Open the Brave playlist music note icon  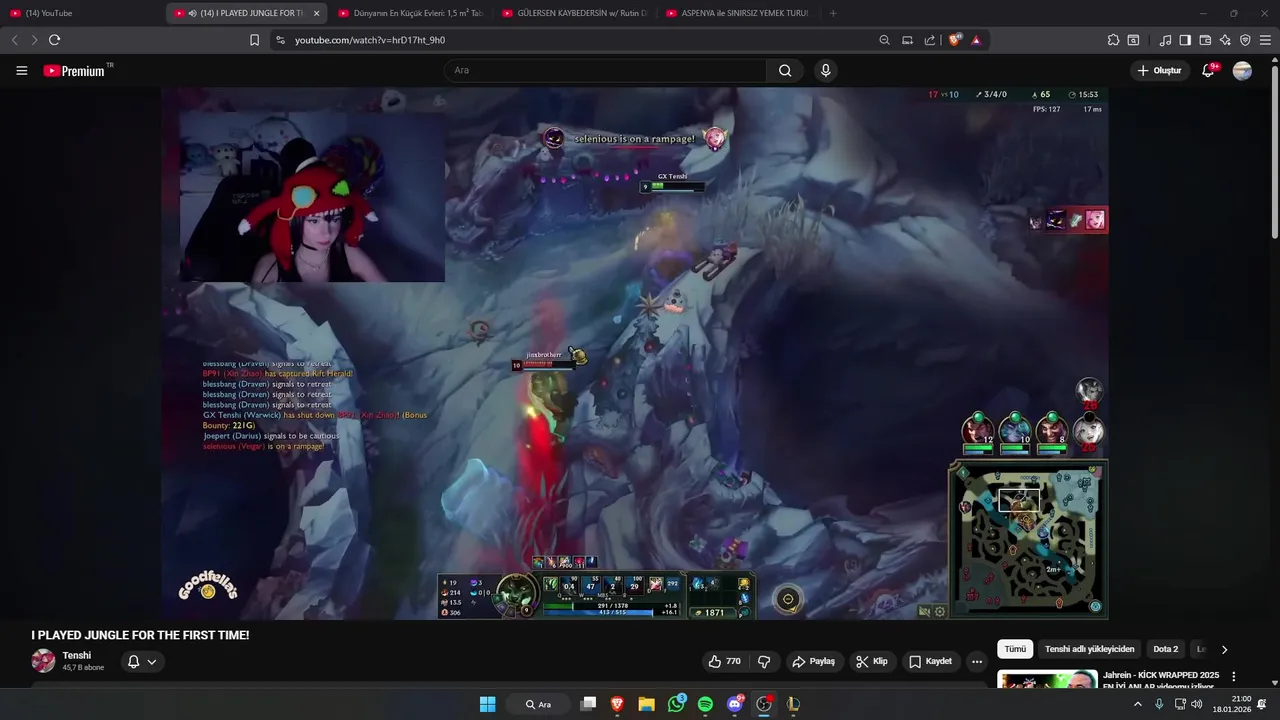pyautogui.click(x=1165, y=40)
